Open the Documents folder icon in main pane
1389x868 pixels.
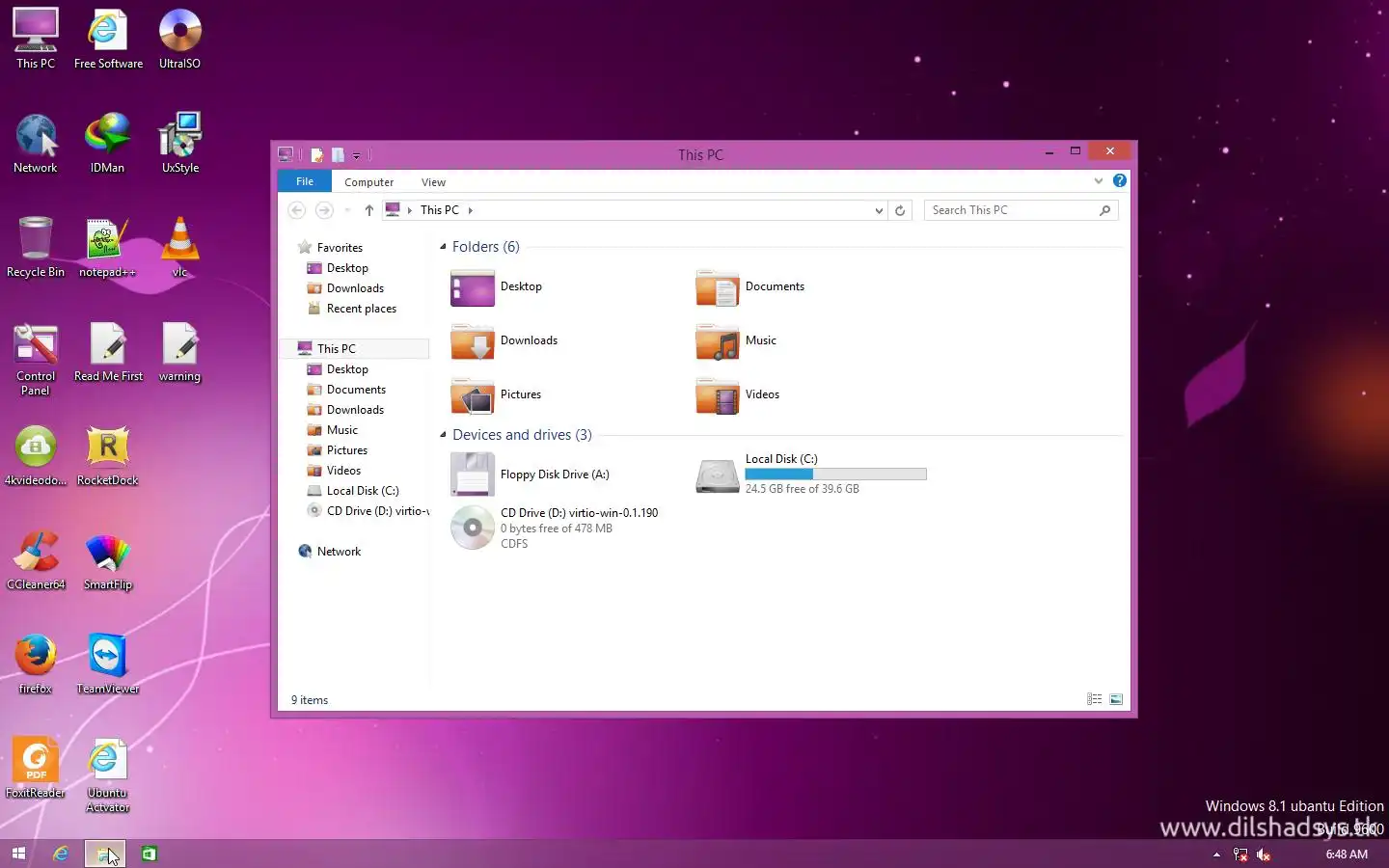718,287
